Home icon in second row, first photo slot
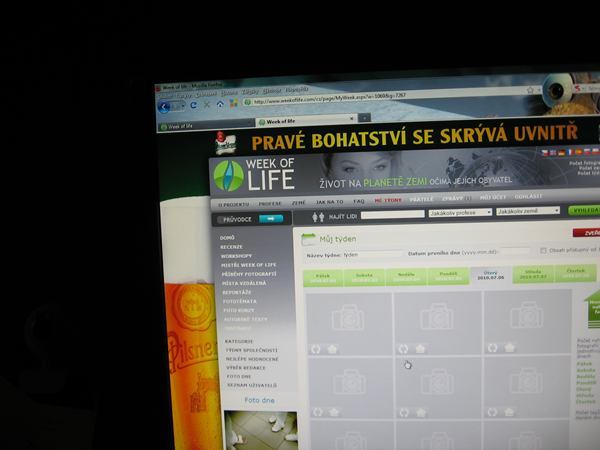Viewport: 600px width, 450px height. 334,412
